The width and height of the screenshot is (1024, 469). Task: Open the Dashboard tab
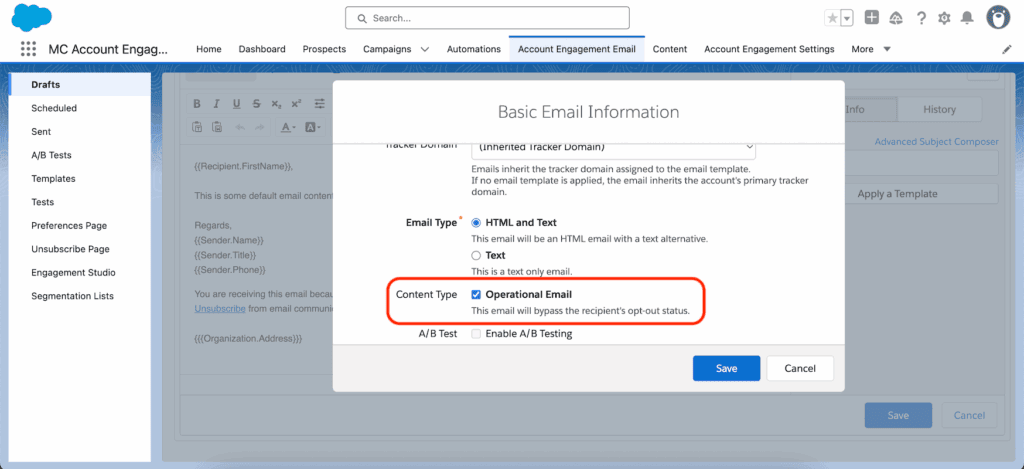point(262,49)
